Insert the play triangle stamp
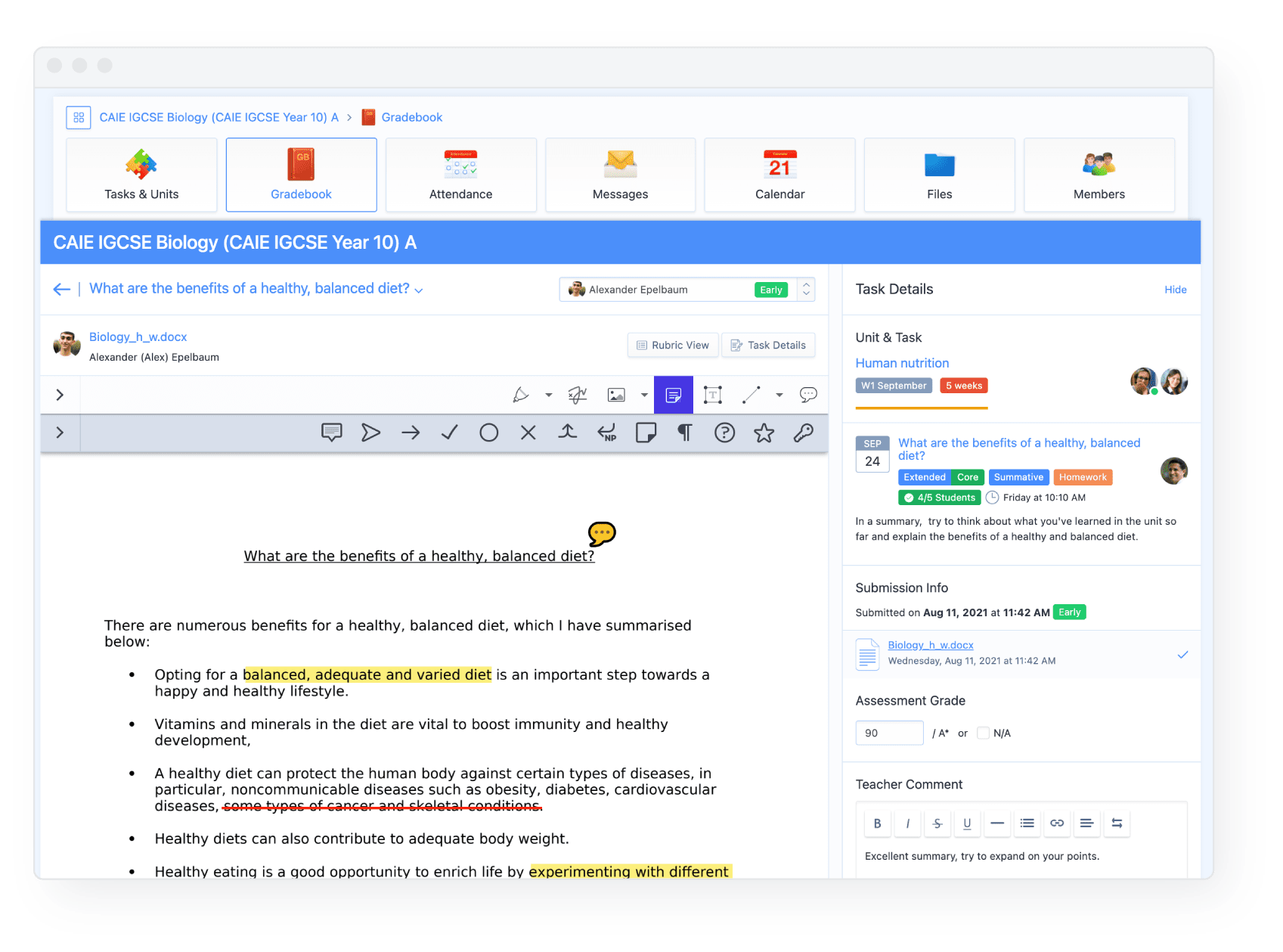The image size is (1283, 952). (371, 433)
